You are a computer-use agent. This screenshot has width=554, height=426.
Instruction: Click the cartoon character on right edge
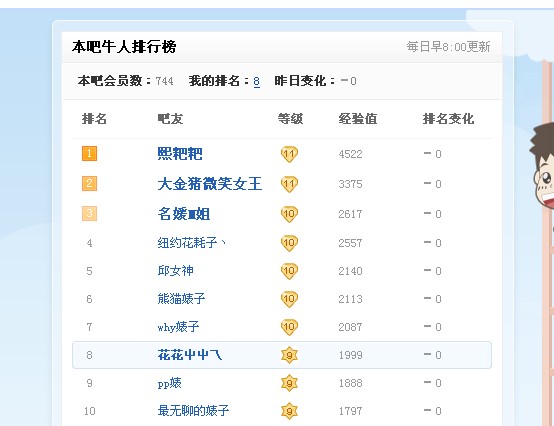click(x=542, y=167)
